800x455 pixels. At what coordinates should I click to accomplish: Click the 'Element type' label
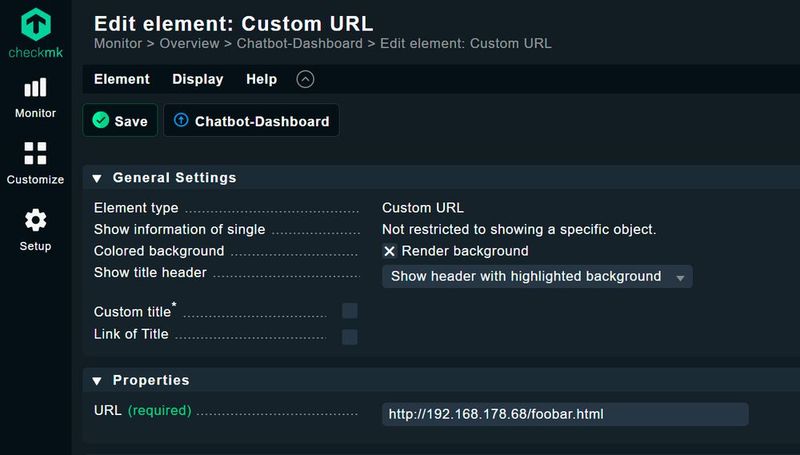[x=136, y=208]
